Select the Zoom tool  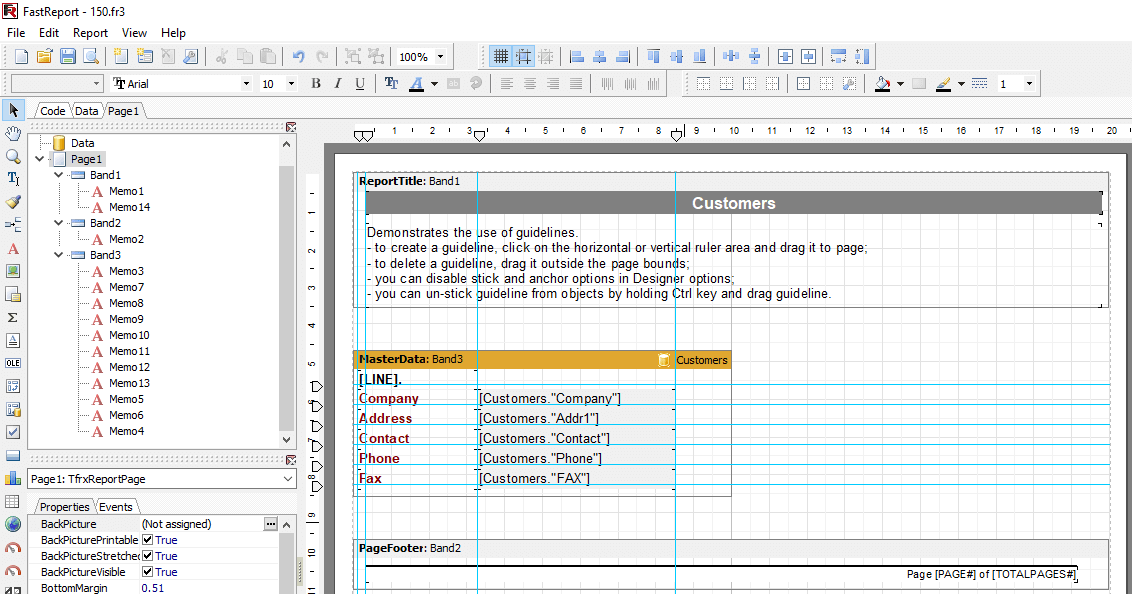click(13, 157)
